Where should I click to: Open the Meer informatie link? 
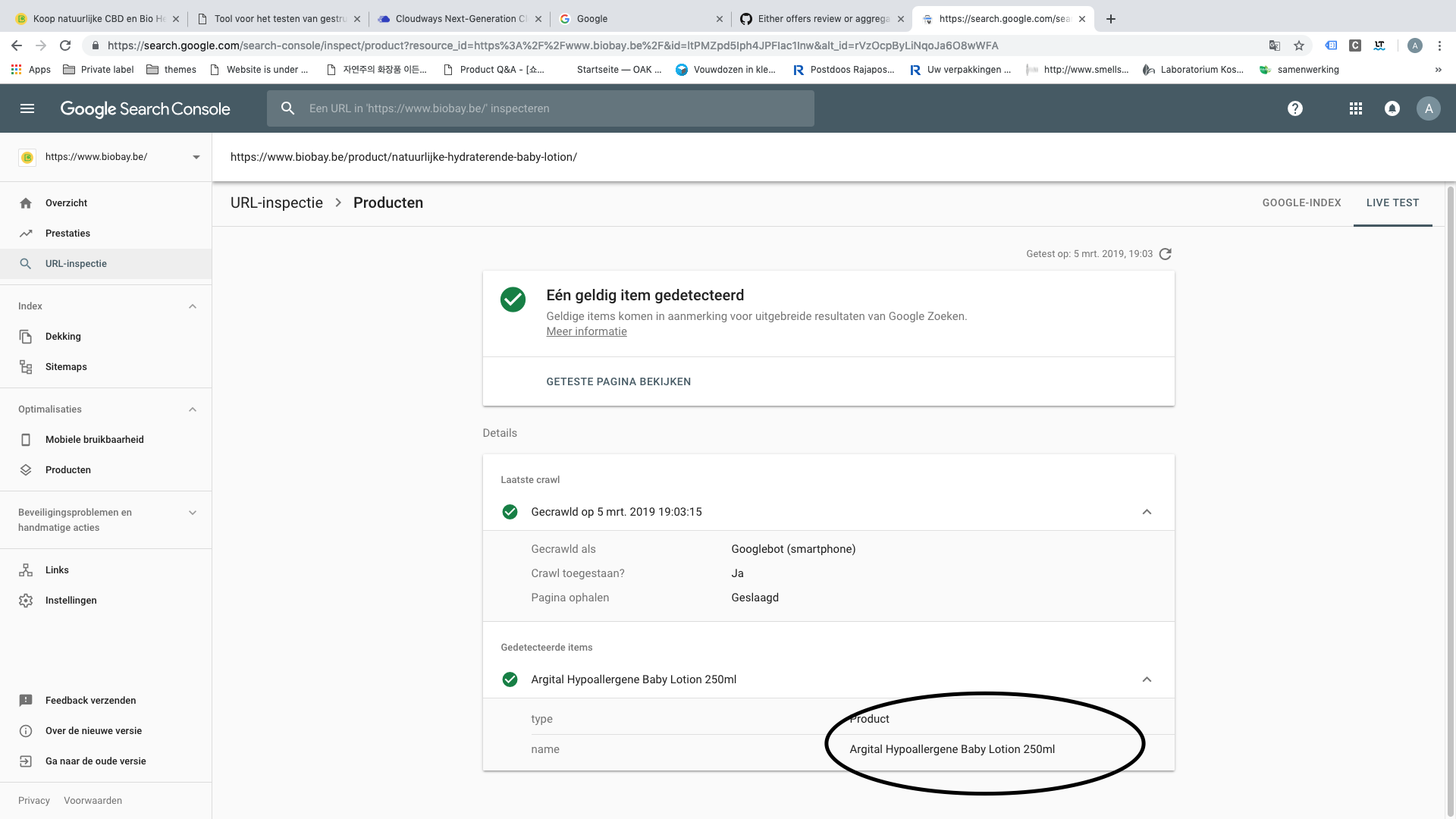click(x=586, y=331)
